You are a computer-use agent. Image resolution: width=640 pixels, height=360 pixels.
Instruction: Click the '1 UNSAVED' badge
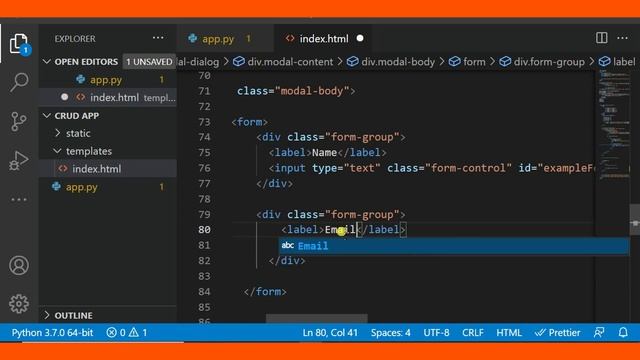(149, 62)
